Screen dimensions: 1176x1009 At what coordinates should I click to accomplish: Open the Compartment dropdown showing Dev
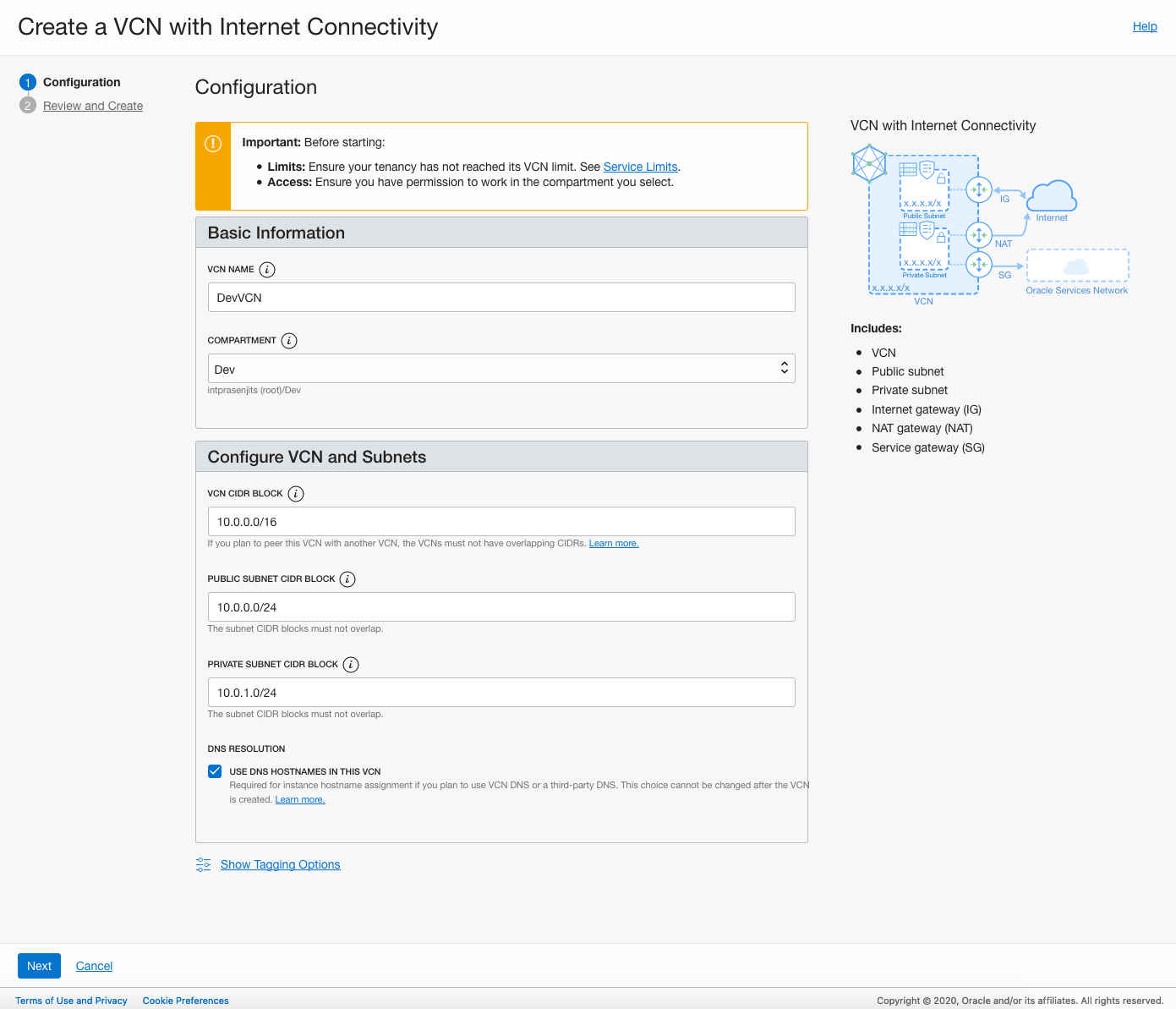[x=500, y=369]
